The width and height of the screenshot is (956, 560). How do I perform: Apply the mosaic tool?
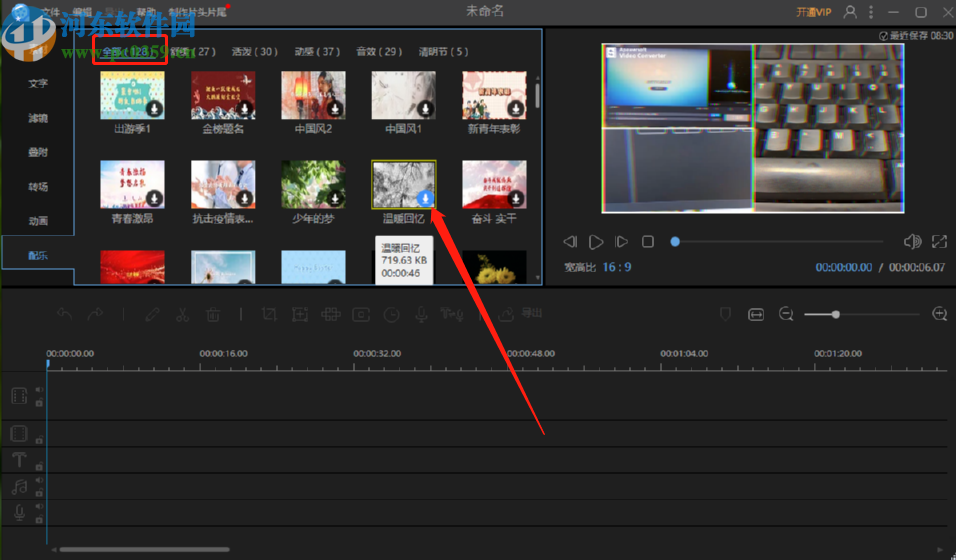[330, 314]
